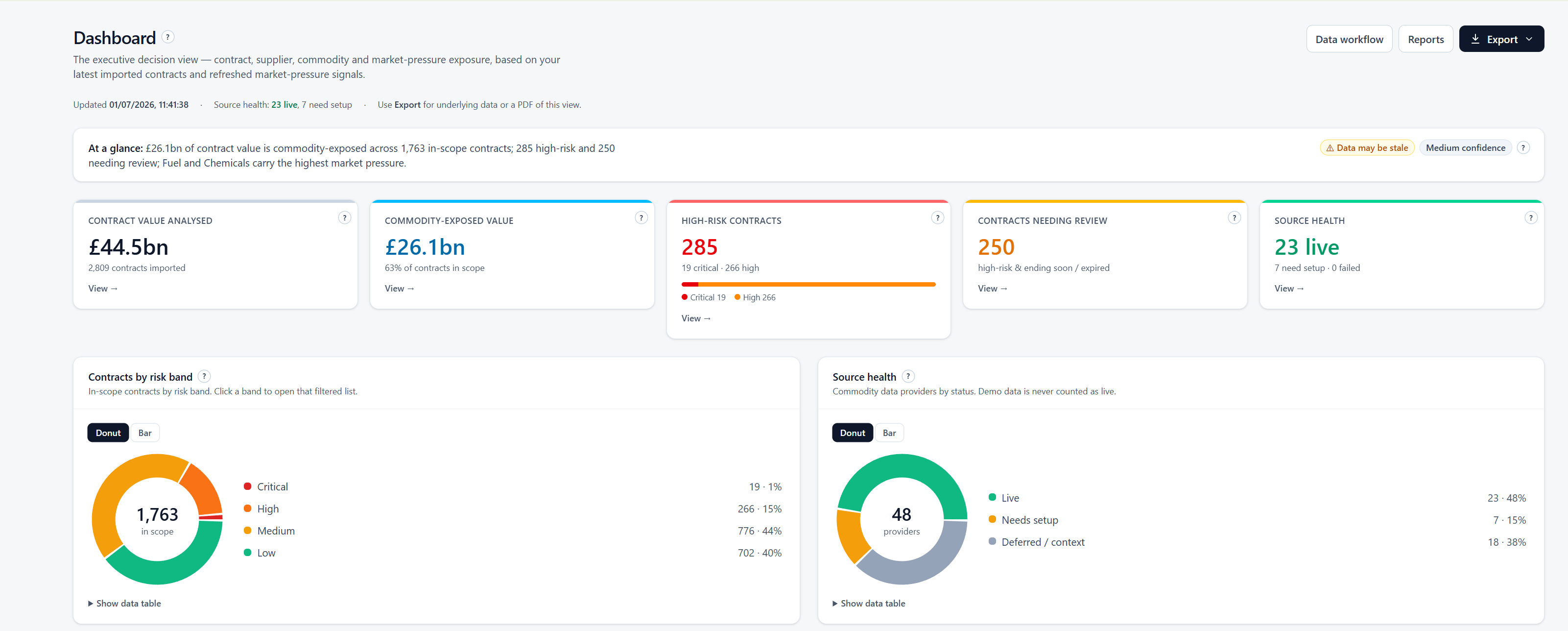This screenshot has width=1568, height=631.
Task: Open help icon on High-Risk Contracts card
Action: pyautogui.click(x=937, y=218)
